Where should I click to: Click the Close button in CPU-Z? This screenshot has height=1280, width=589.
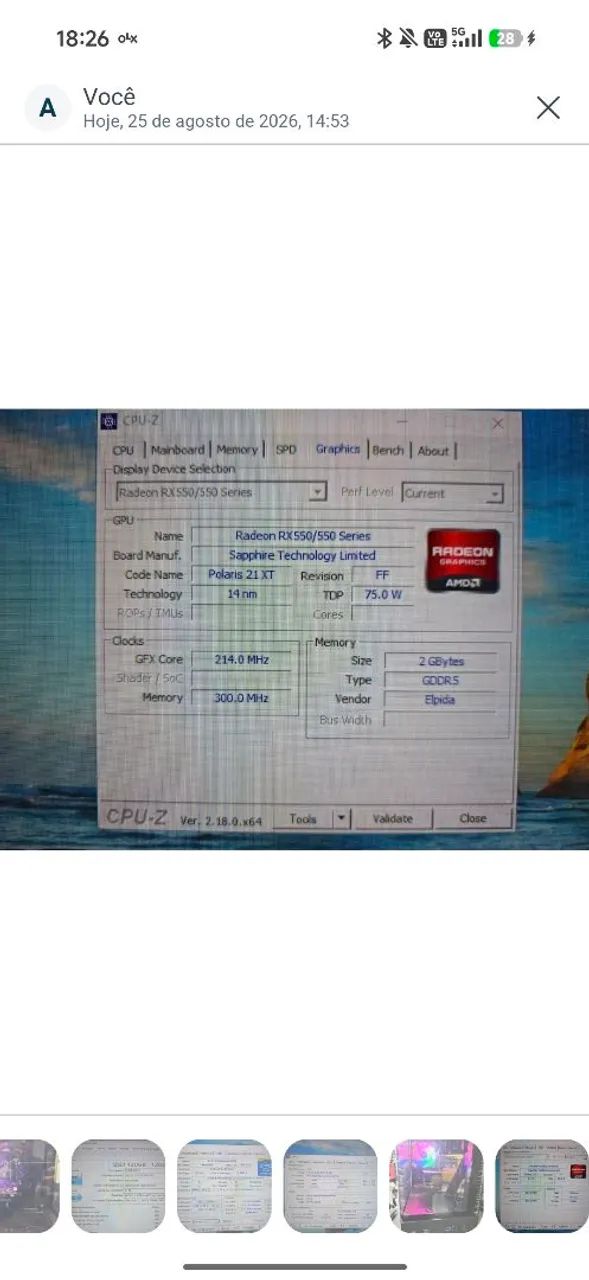(x=473, y=818)
